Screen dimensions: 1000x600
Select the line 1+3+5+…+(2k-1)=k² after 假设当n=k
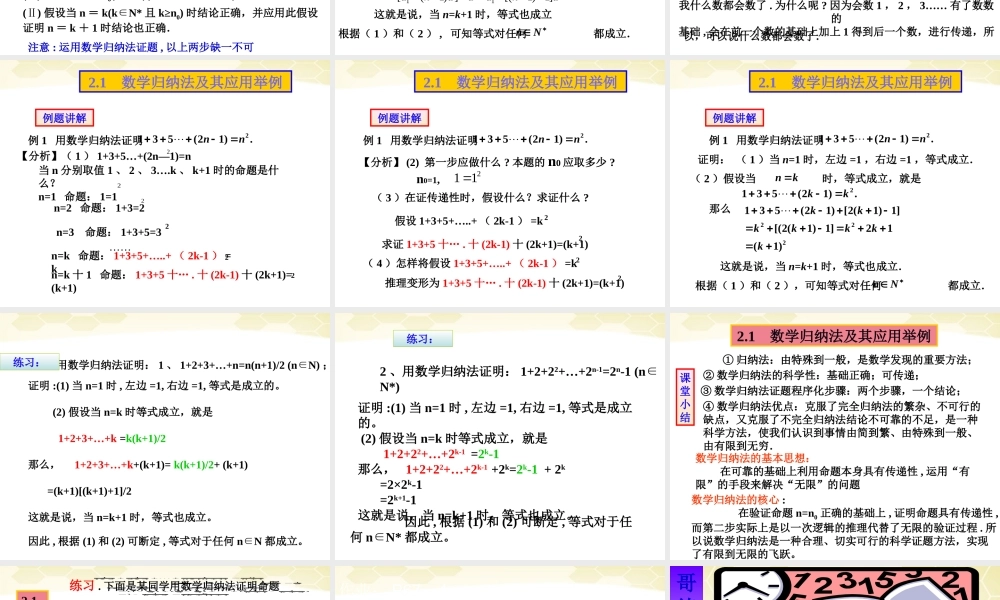coord(798,193)
